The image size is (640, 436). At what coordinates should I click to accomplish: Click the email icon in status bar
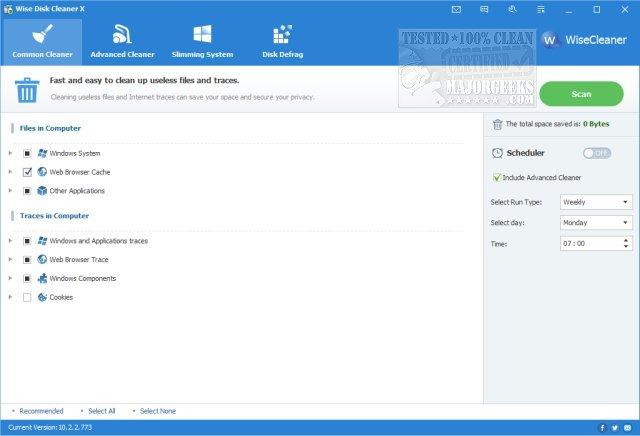click(x=628, y=427)
